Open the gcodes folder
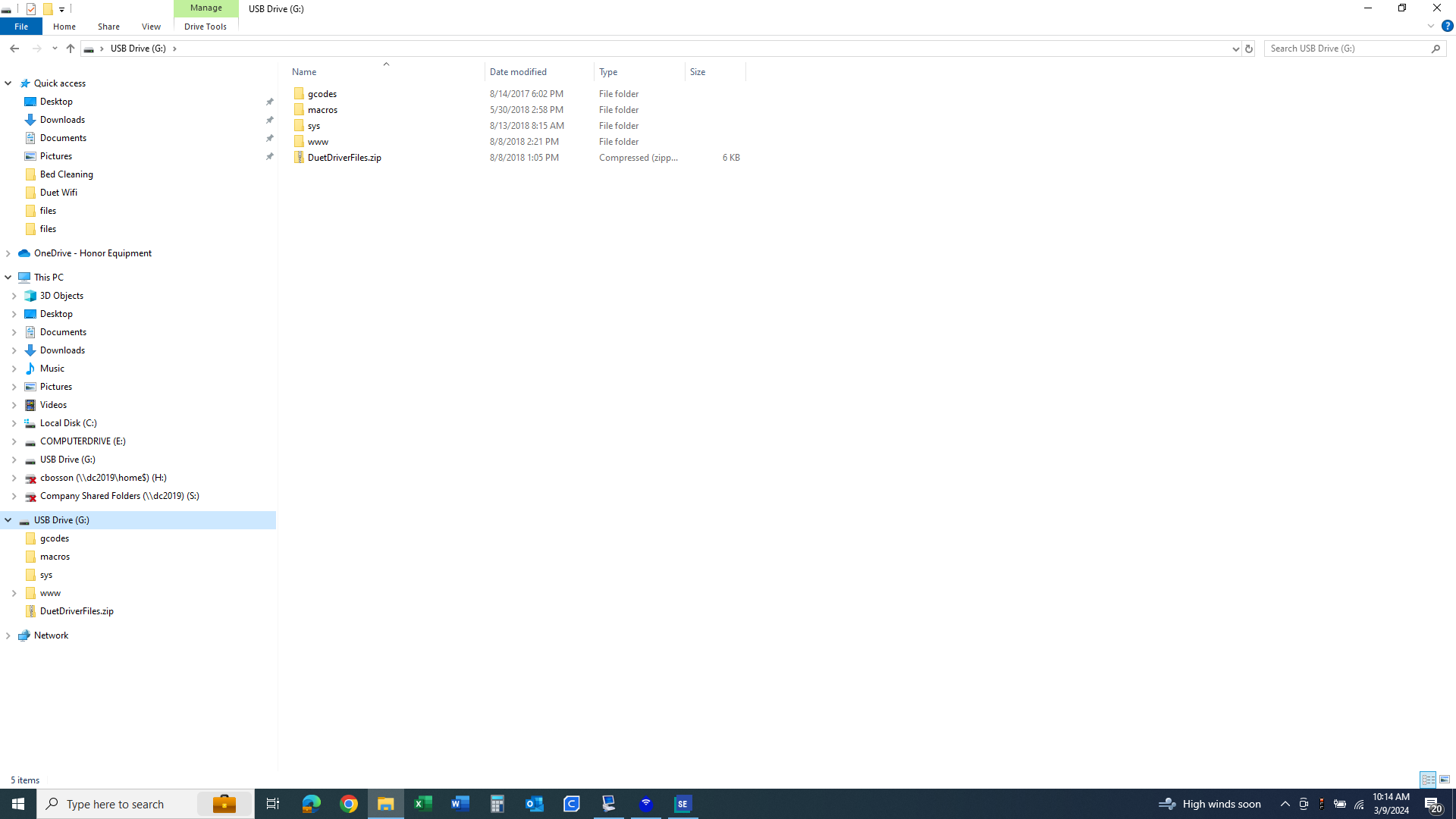1456x819 pixels. coord(322,93)
